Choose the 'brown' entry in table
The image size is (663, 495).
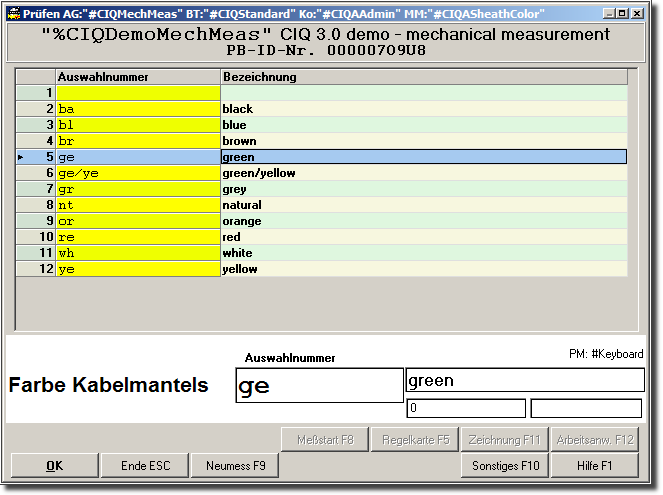pyautogui.click(x=423, y=141)
